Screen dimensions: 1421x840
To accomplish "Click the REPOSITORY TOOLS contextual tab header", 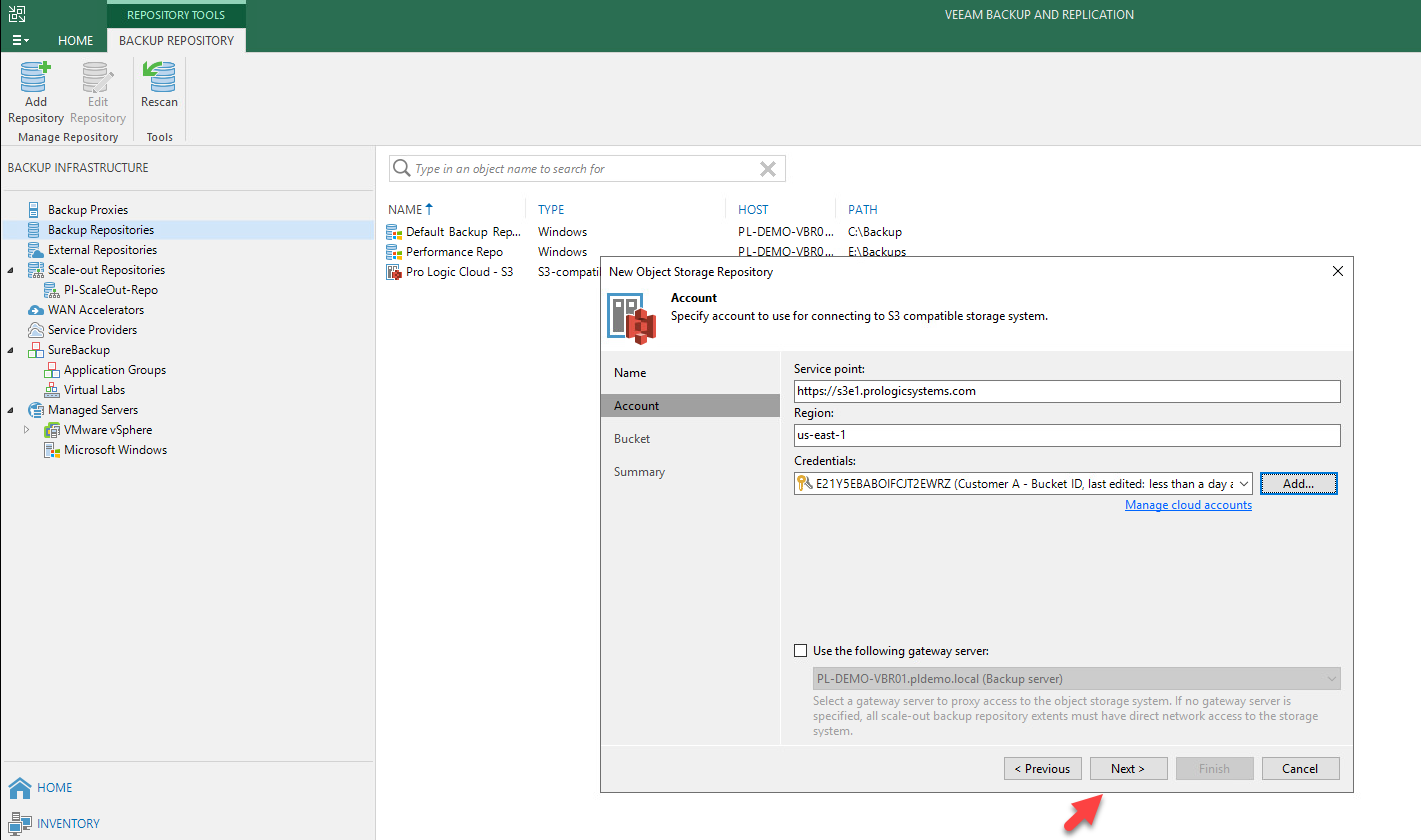I will click(176, 15).
